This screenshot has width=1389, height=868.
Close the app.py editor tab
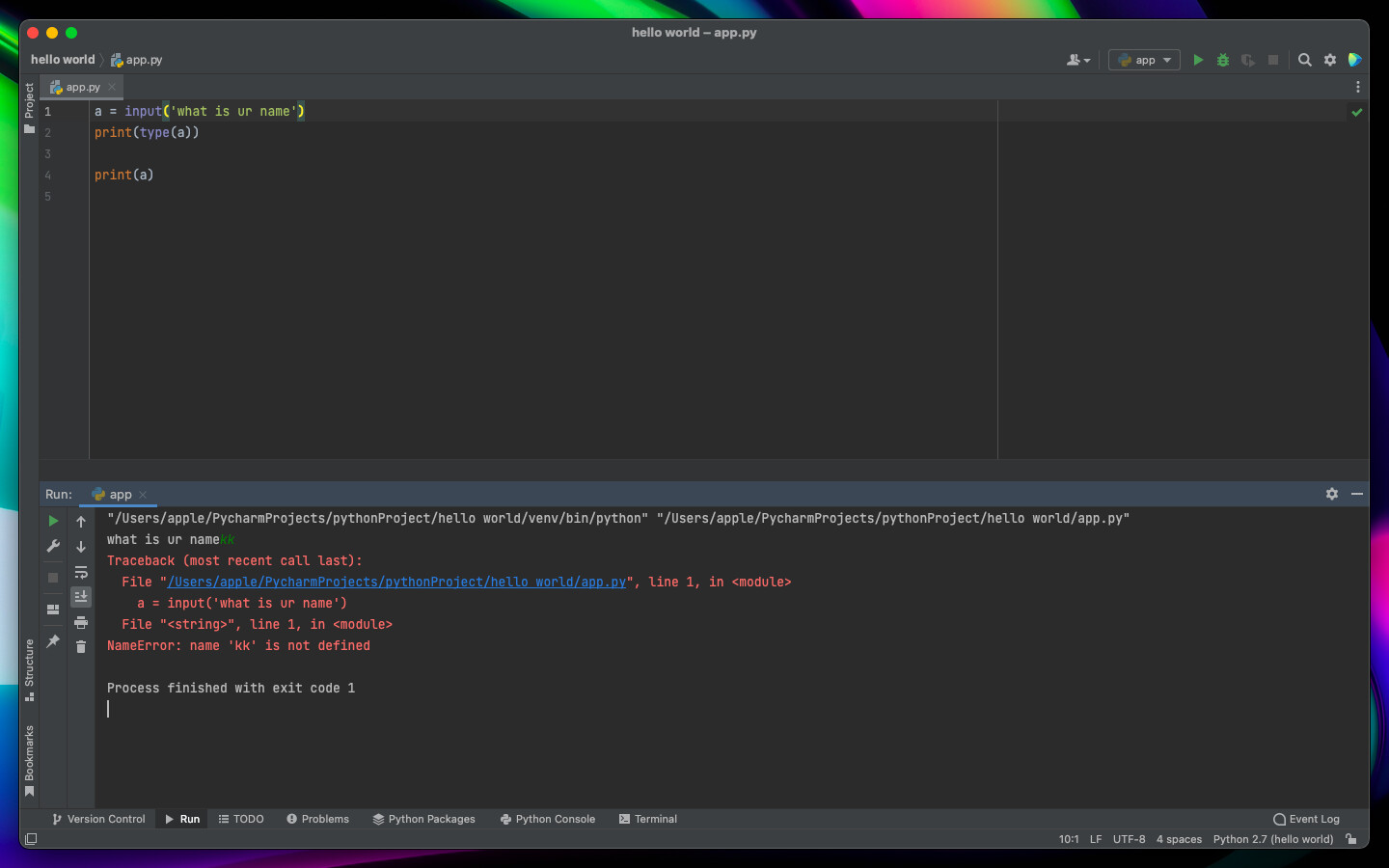[x=112, y=87]
